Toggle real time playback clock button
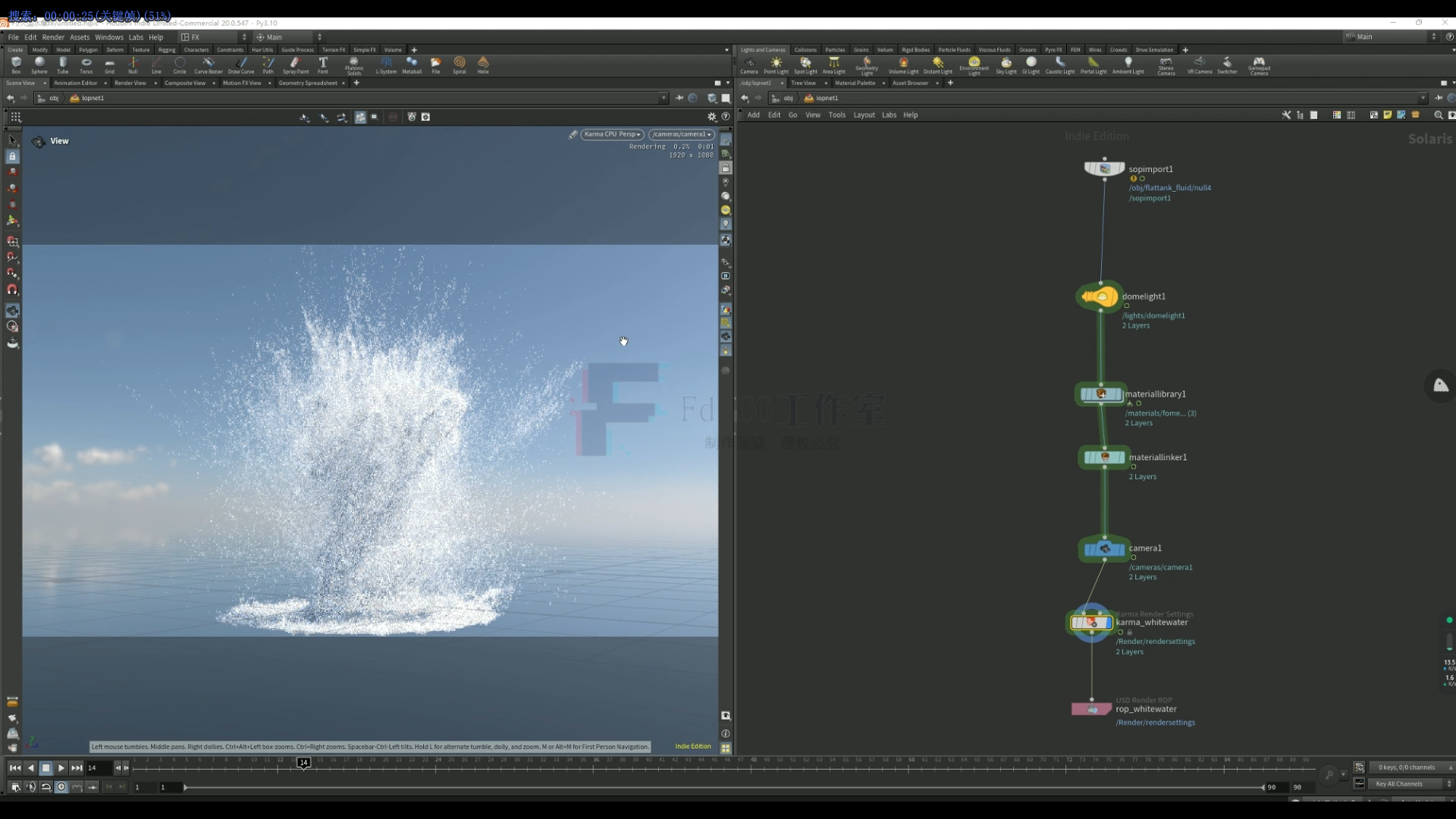 click(61, 787)
